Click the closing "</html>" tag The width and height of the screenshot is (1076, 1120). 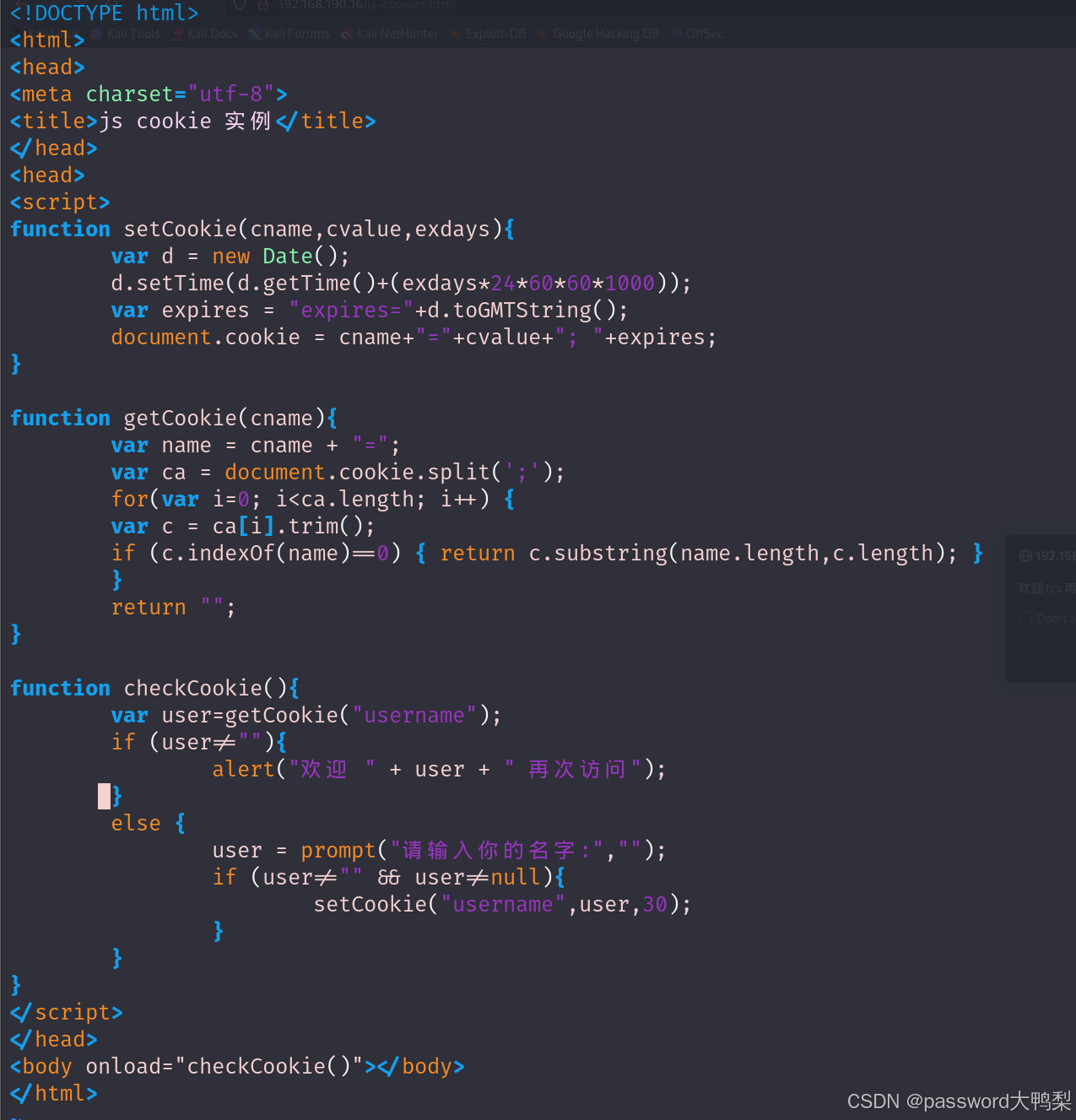pyautogui.click(x=54, y=1093)
